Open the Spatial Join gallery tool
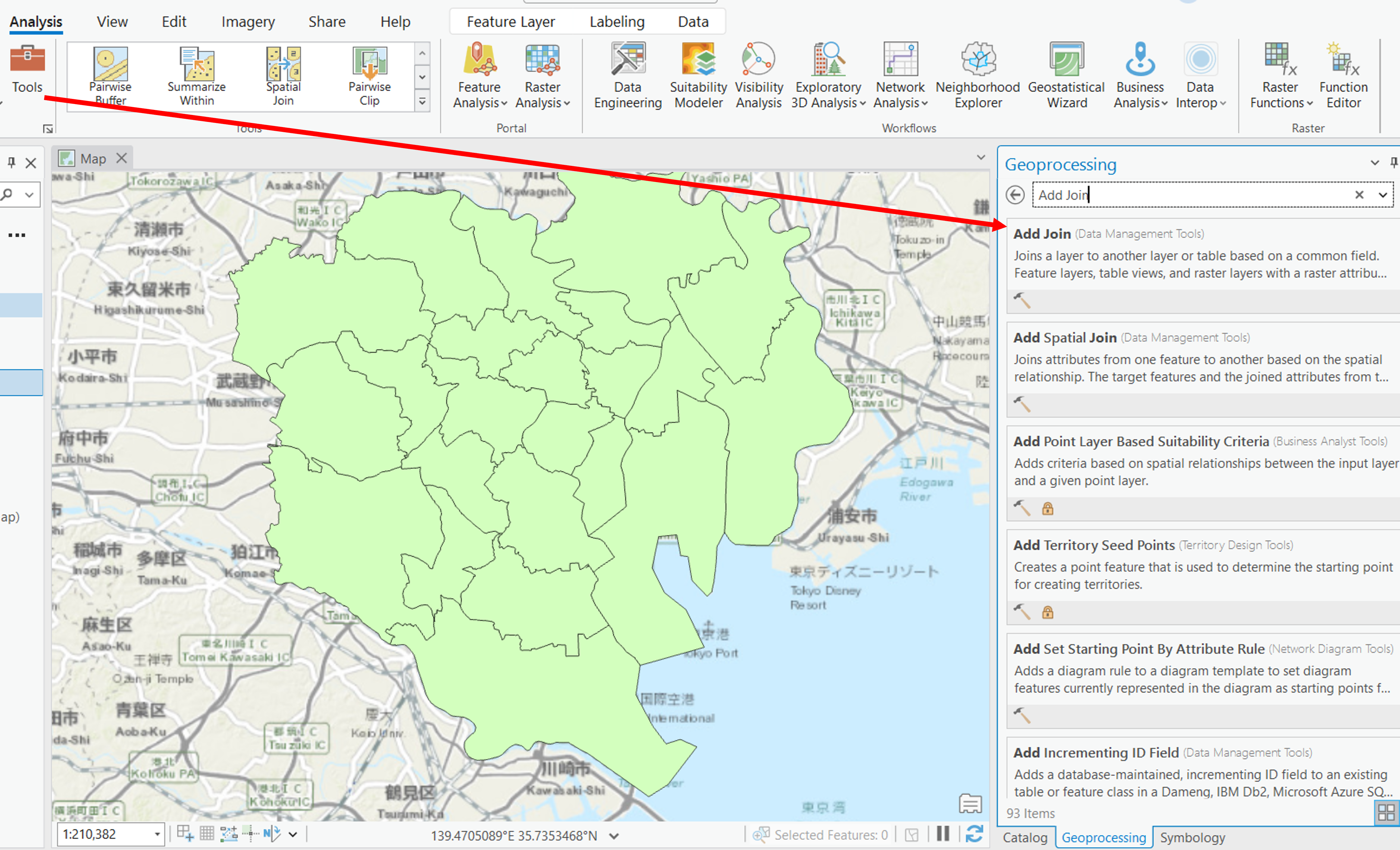 click(x=283, y=76)
